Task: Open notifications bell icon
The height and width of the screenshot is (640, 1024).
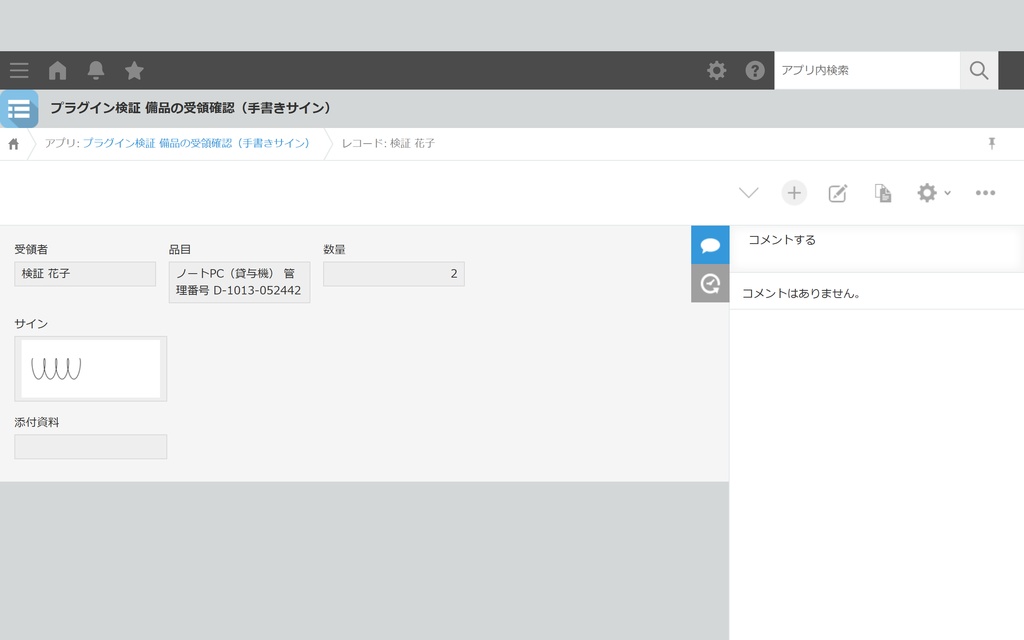Action: pyautogui.click(x=96, y=71)
